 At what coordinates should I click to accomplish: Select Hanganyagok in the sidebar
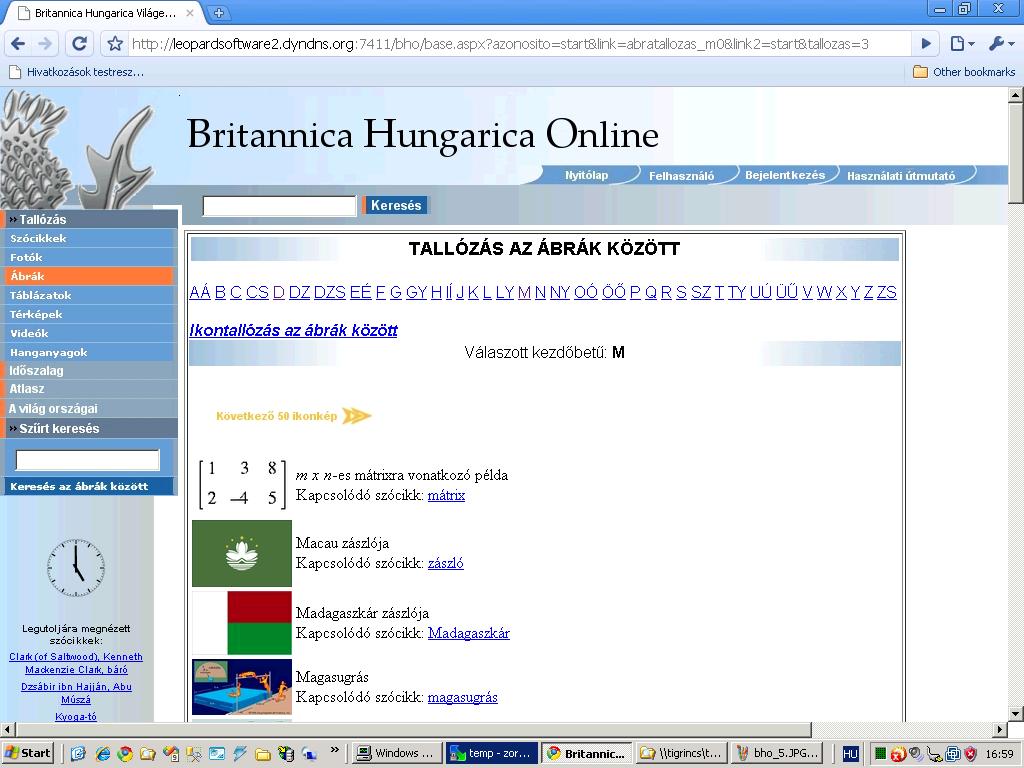89,352
